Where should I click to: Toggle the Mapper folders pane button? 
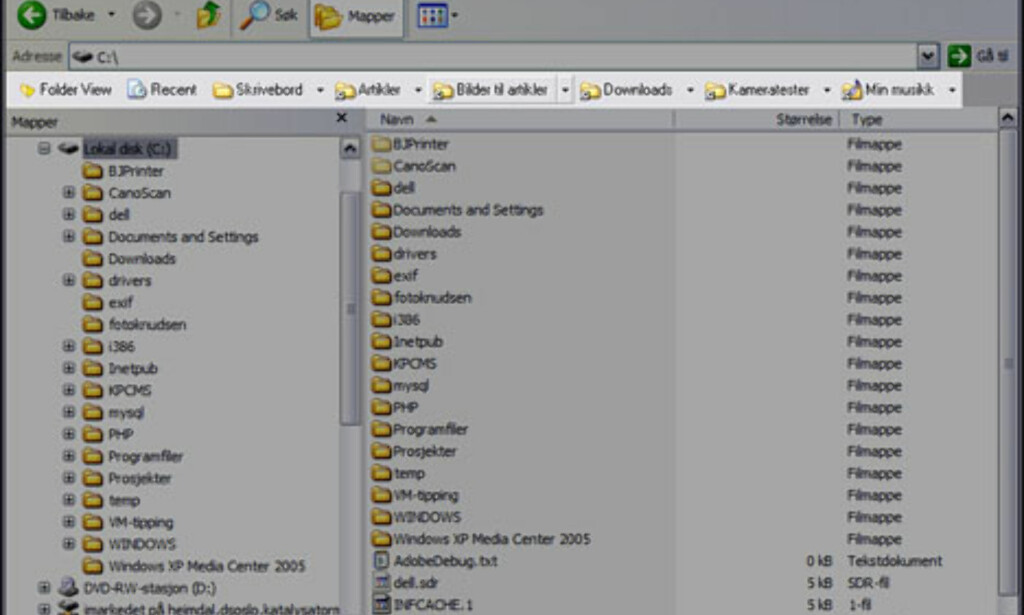pyautogui.click(x=356, y=16)
